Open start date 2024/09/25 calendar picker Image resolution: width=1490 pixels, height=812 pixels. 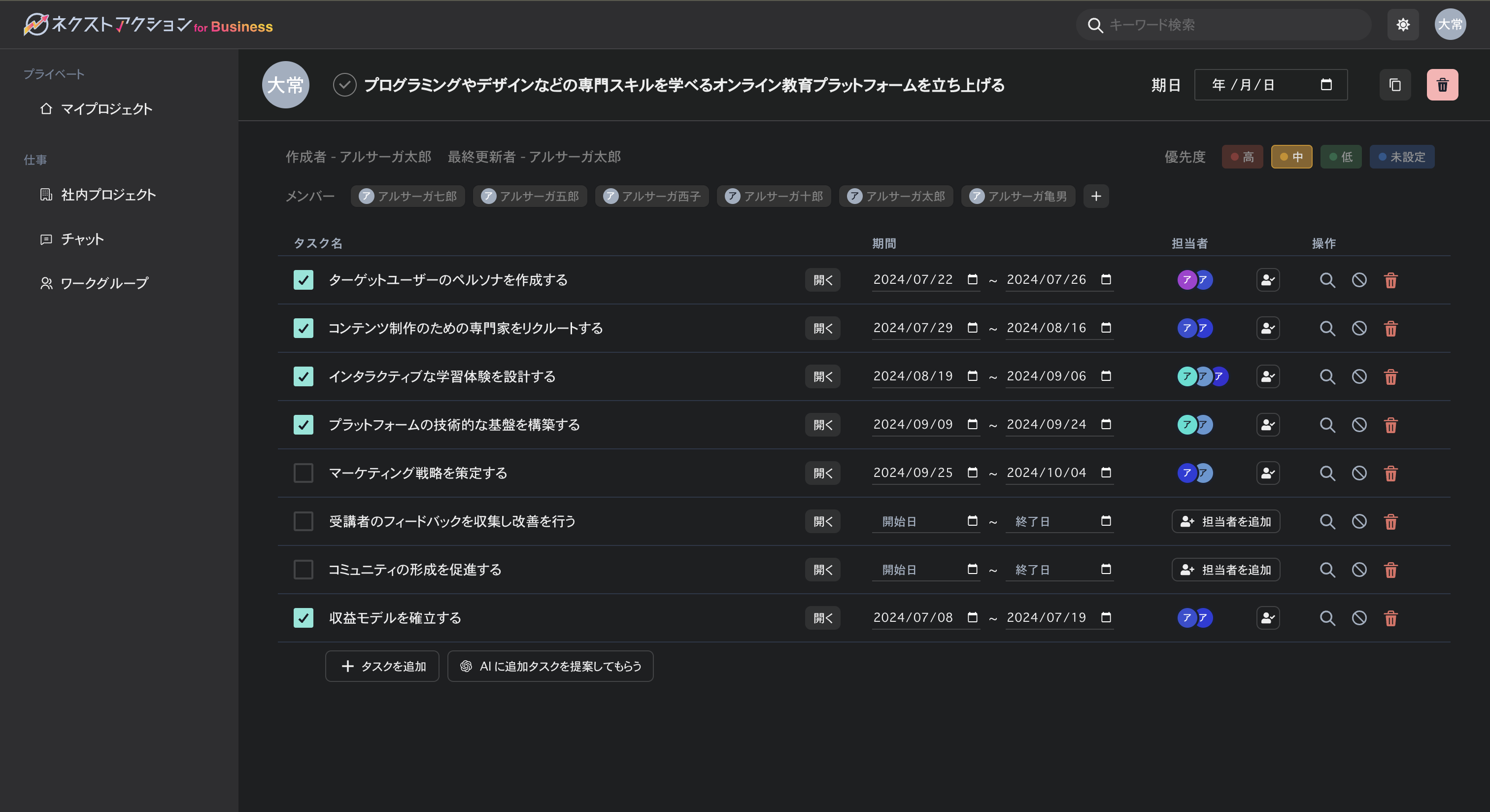pos(972,473)
